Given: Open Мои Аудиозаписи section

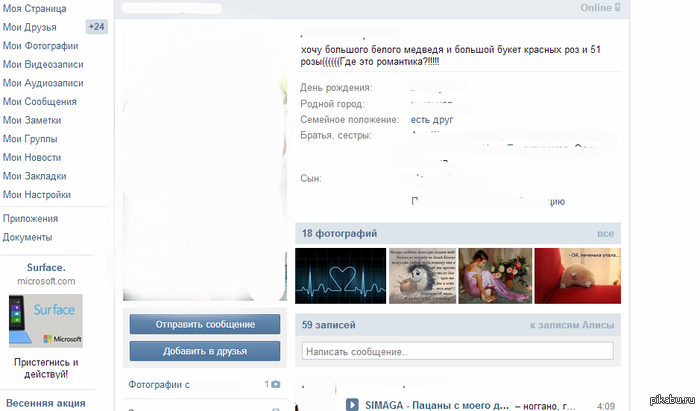Looking at the screenshot, I should [43, 83].
